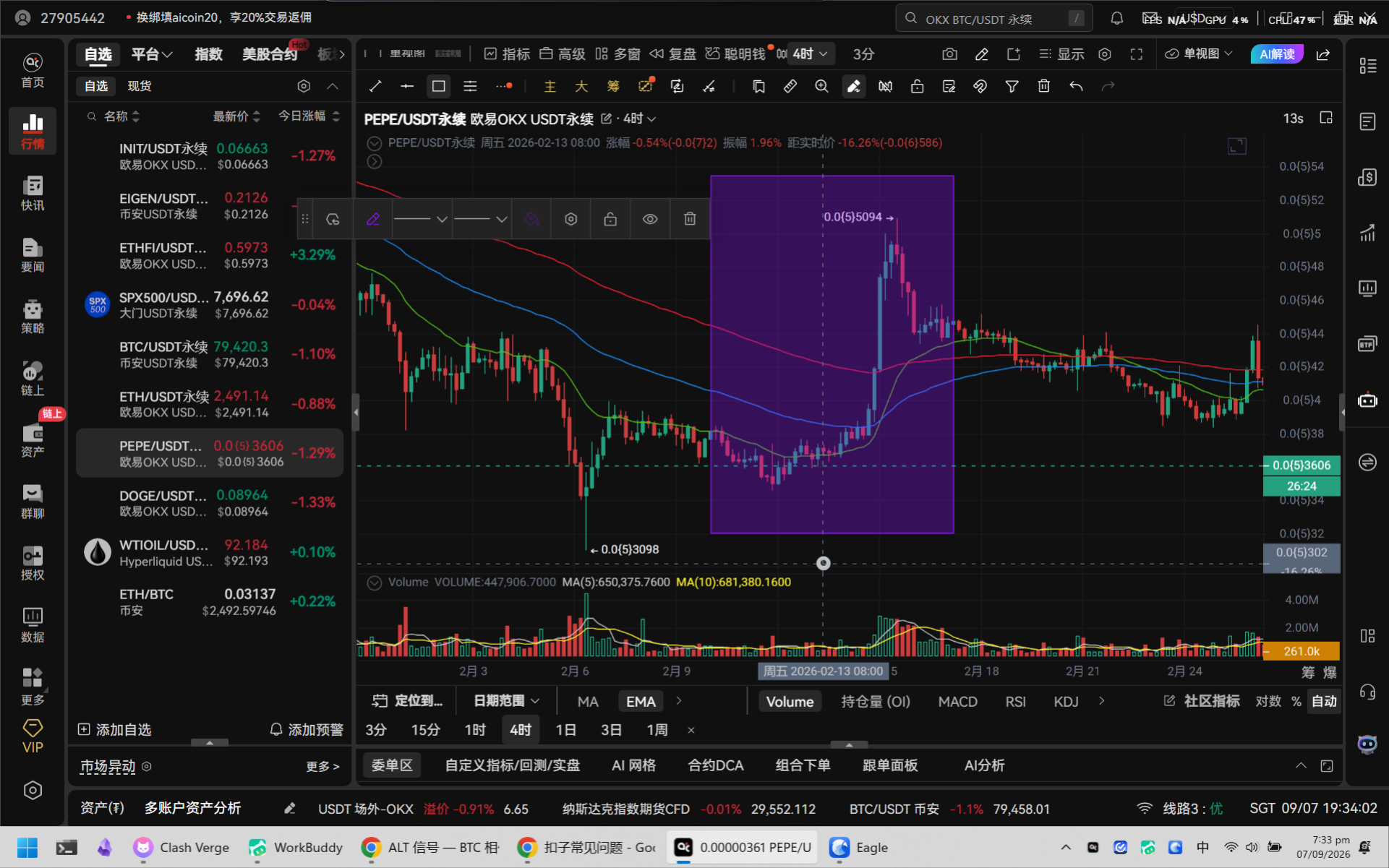
Task: Click the zoom-in magnifier tool
Action: (x=821, y=86)
